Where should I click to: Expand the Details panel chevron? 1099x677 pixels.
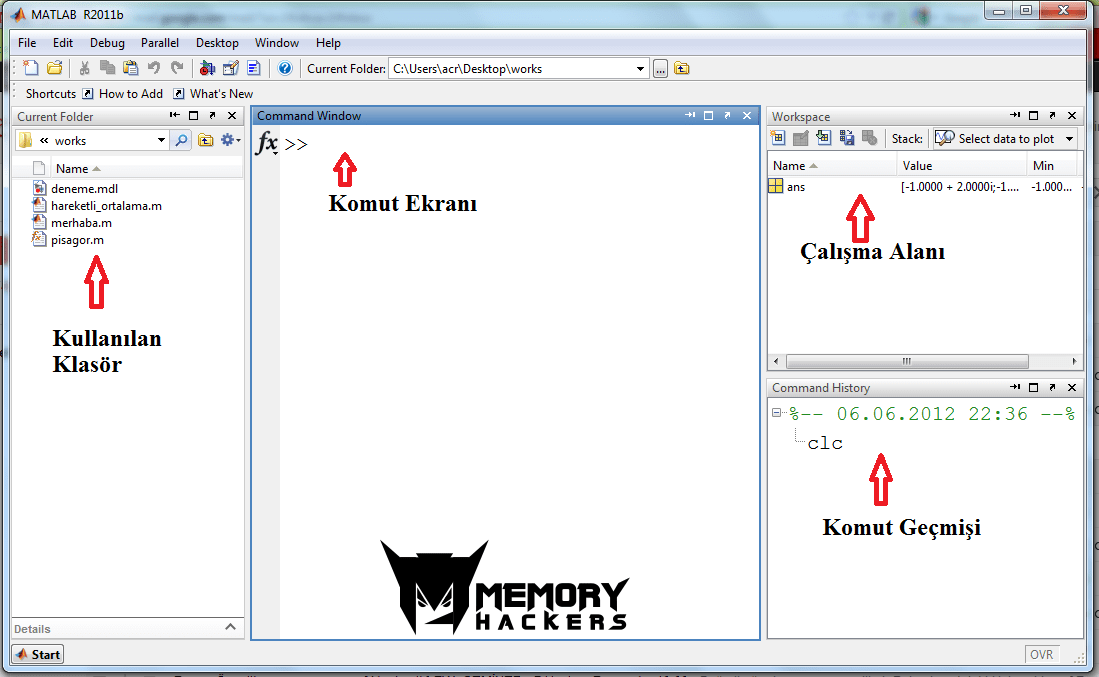pyautogui.click(x=231, y=627)
